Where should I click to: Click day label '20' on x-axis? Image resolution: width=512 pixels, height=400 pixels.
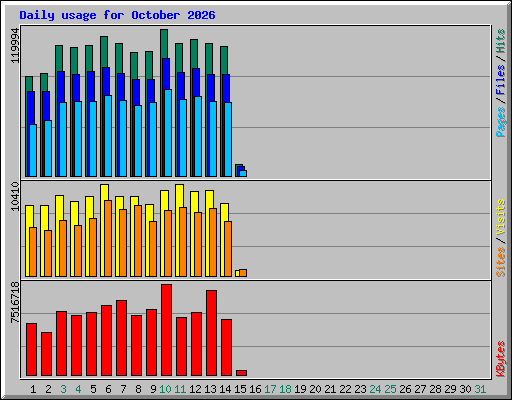click(315, 389)
